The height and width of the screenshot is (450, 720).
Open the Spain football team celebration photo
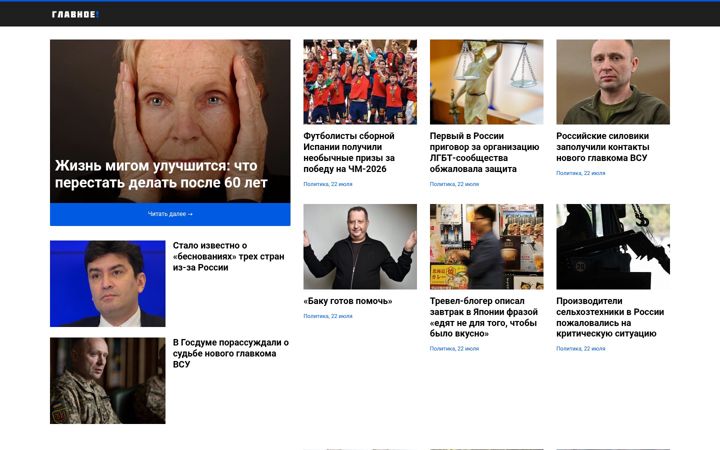360,82
